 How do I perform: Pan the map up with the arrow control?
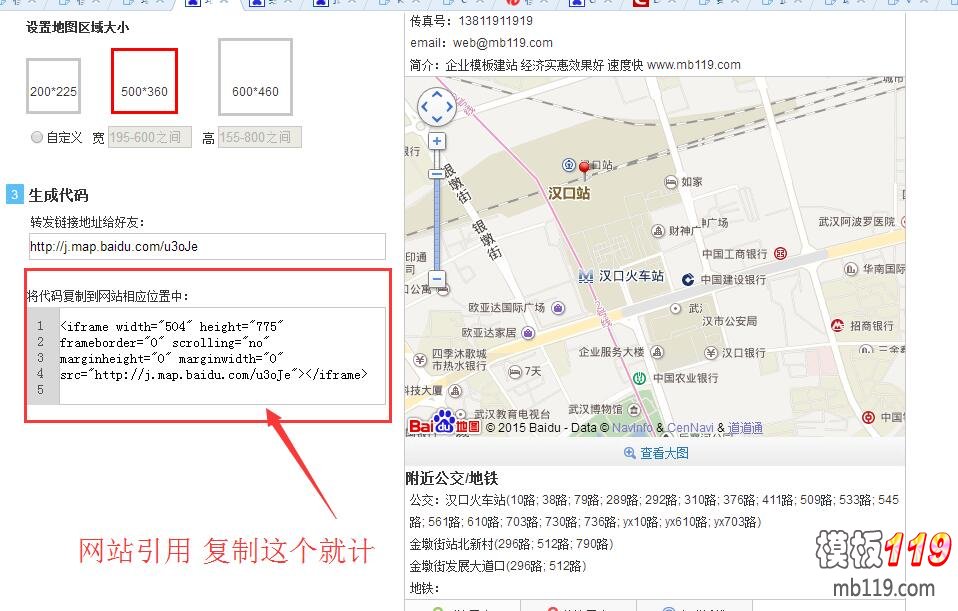(x=437, y=95)
